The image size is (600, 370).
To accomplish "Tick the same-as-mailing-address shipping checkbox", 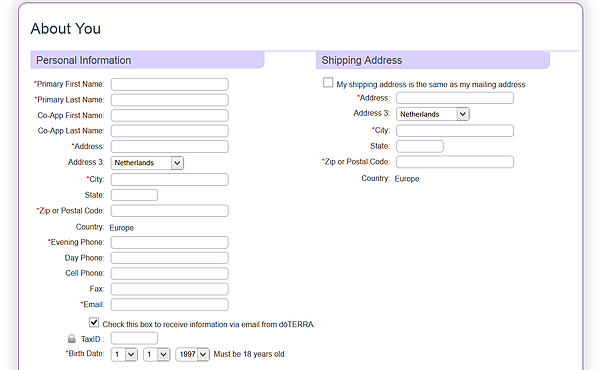I will (x=328, y=83).
